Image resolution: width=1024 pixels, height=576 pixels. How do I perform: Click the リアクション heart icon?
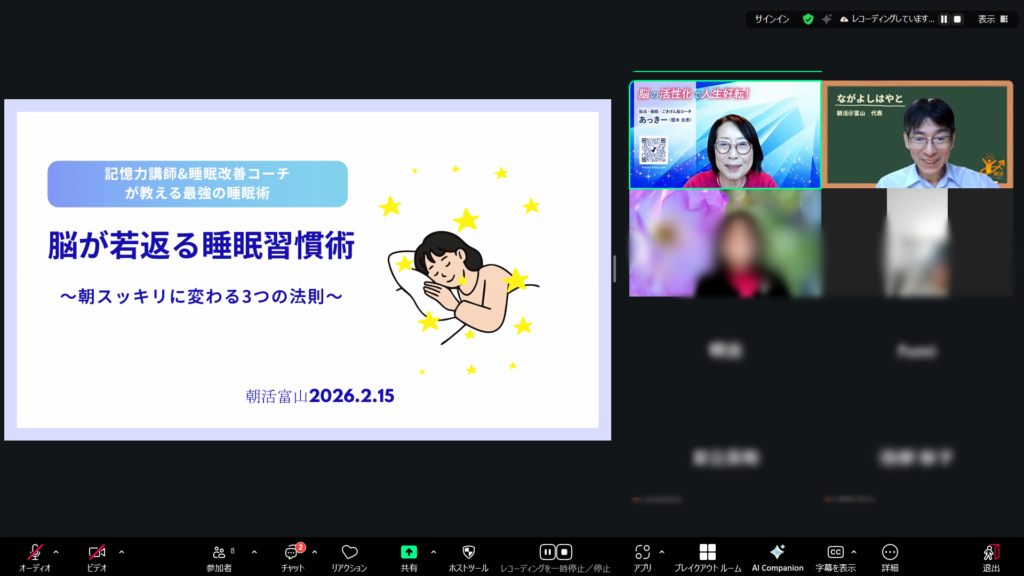point(349,552)
